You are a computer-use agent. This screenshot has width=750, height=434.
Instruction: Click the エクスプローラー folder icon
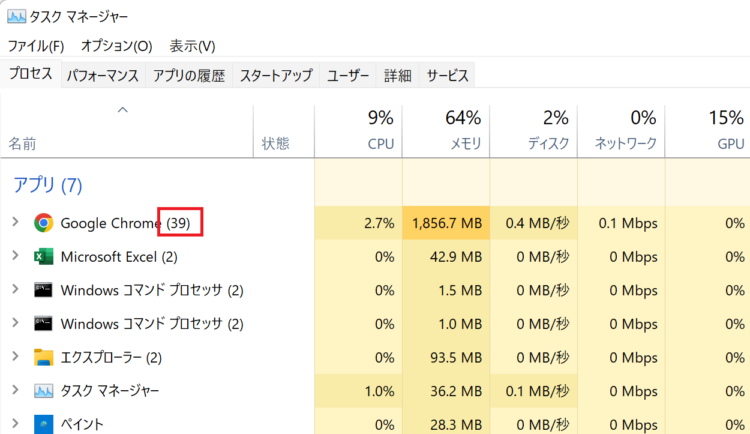(44, 357)
